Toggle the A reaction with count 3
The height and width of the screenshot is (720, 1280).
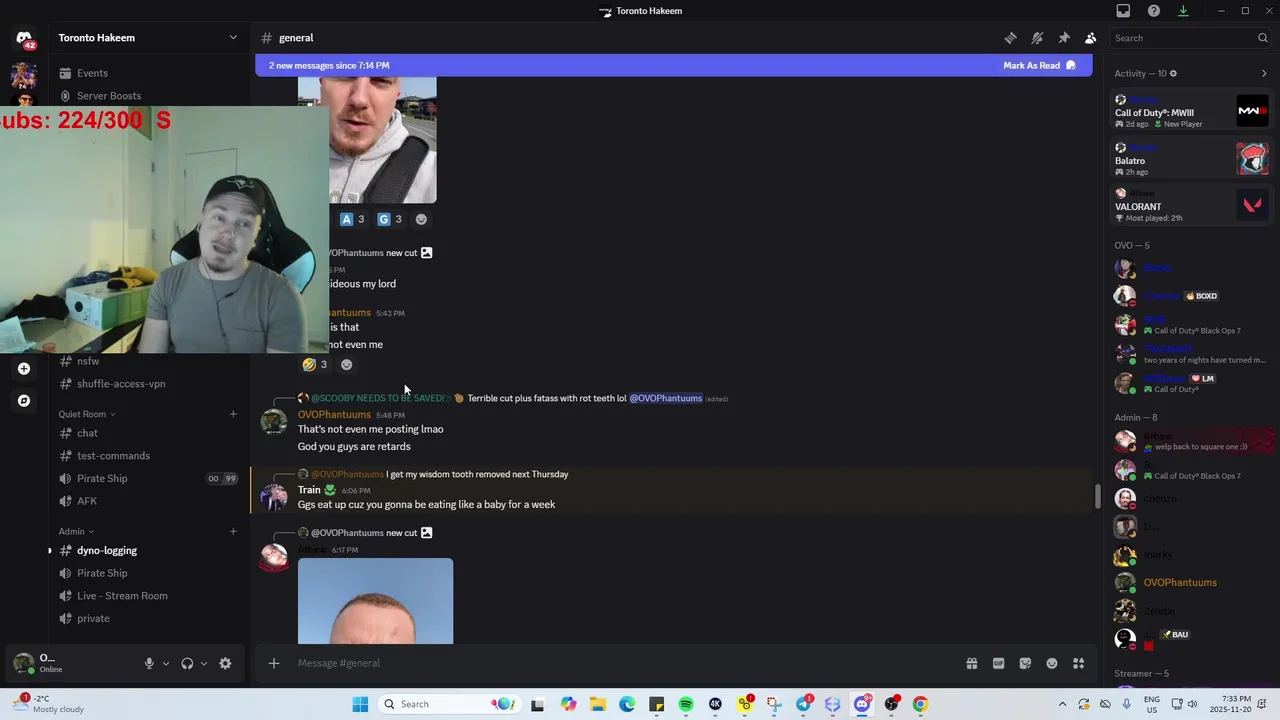[x=352, y=219]
